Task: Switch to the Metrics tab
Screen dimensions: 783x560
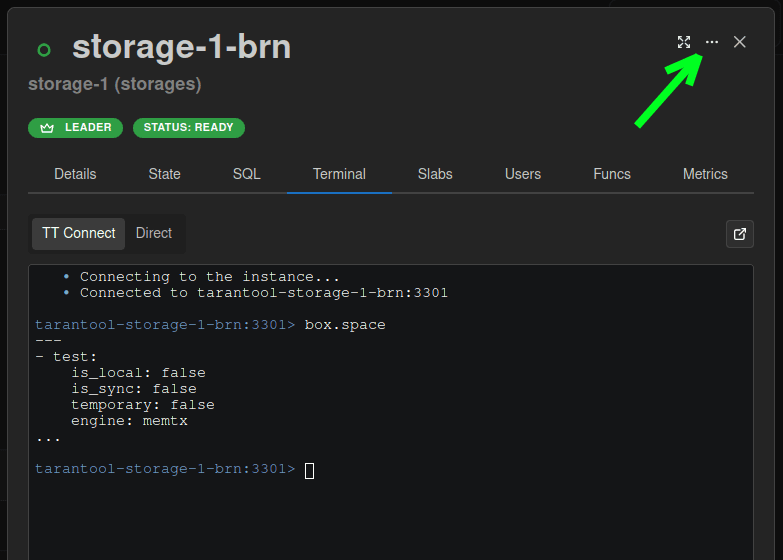Action: point(705,174)
